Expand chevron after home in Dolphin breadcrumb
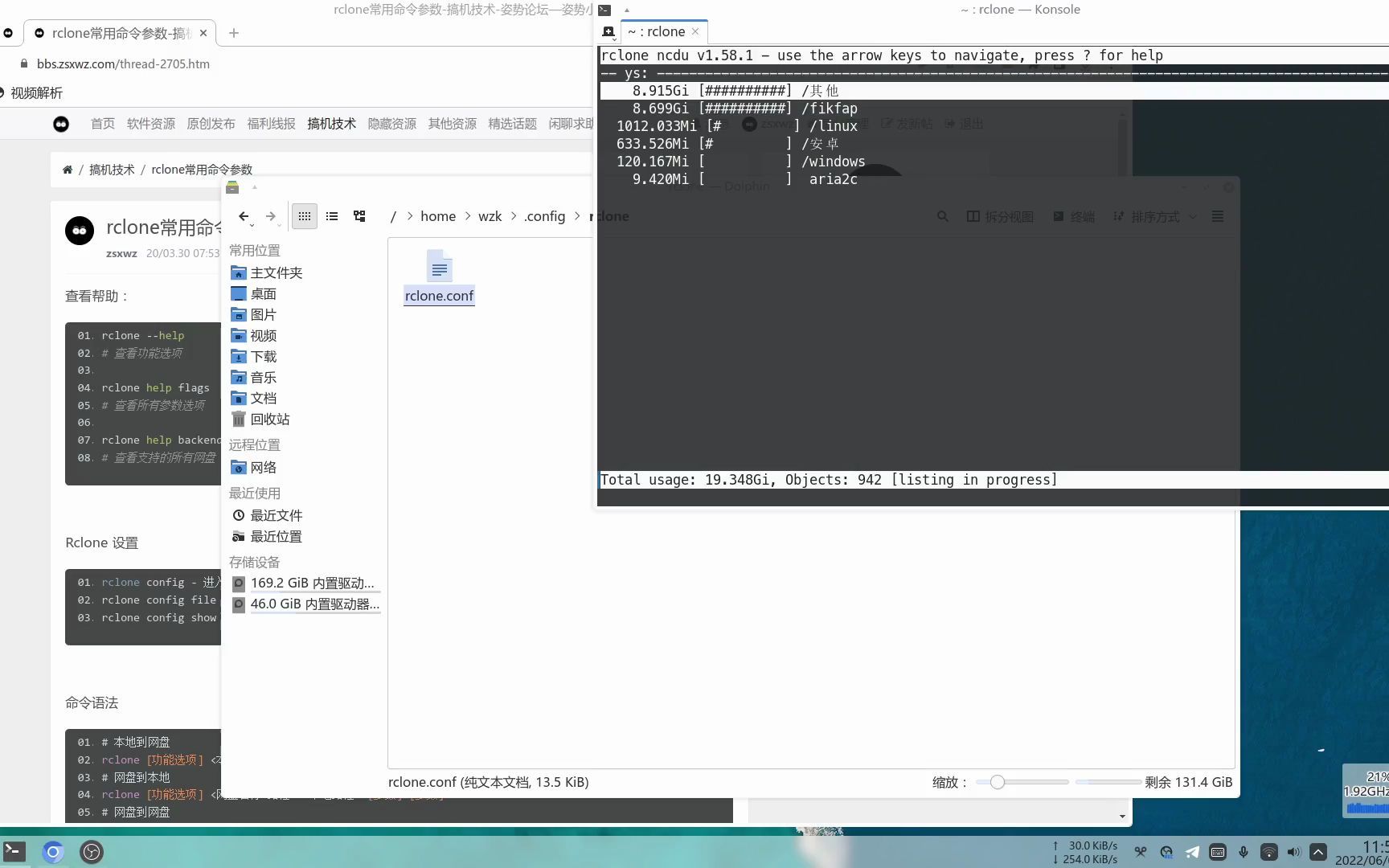1389x868 pixels. (x=467, y=216)
